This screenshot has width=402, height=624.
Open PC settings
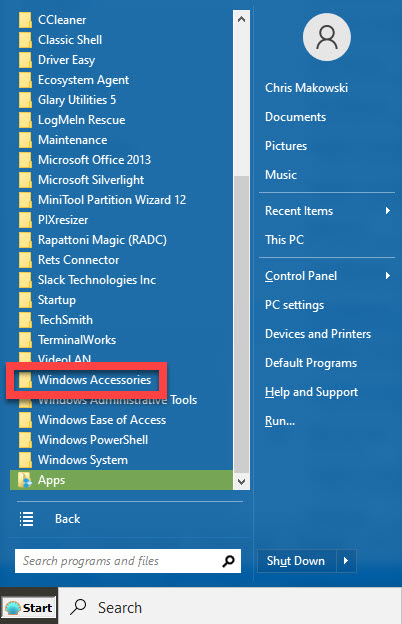(295, 305)
